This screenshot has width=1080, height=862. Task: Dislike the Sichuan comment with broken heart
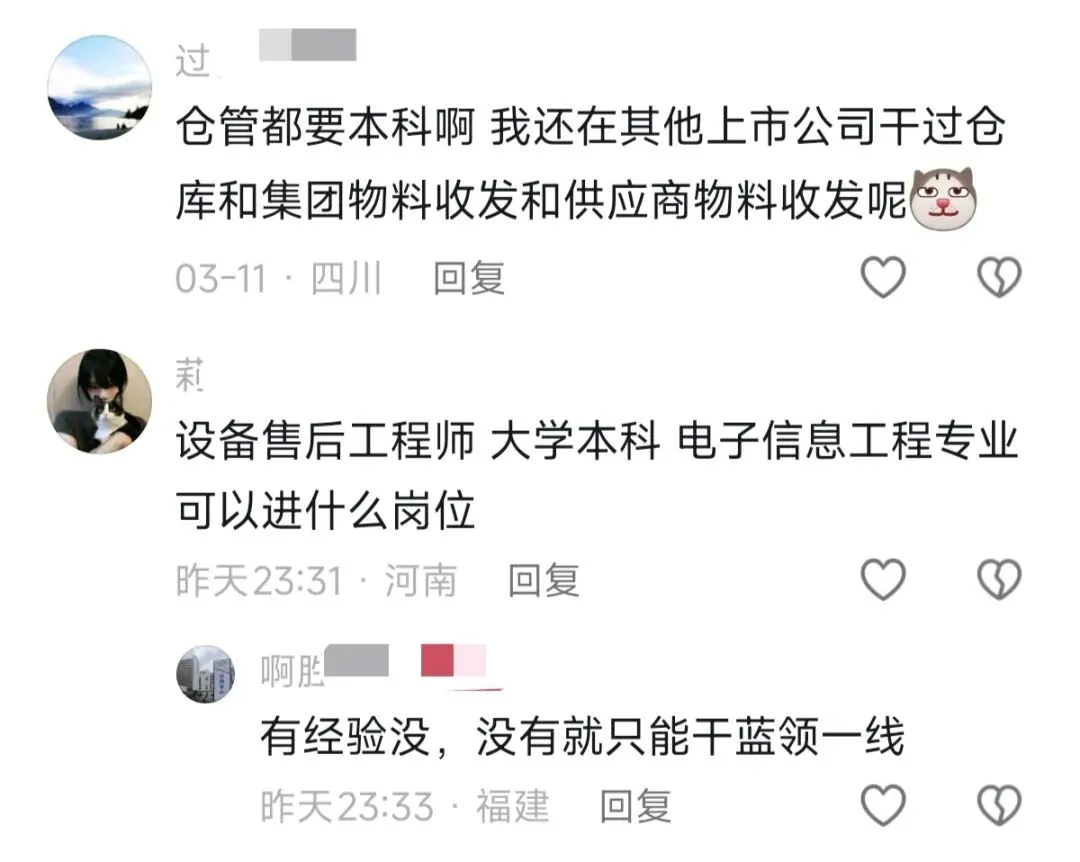click(999, 277)
